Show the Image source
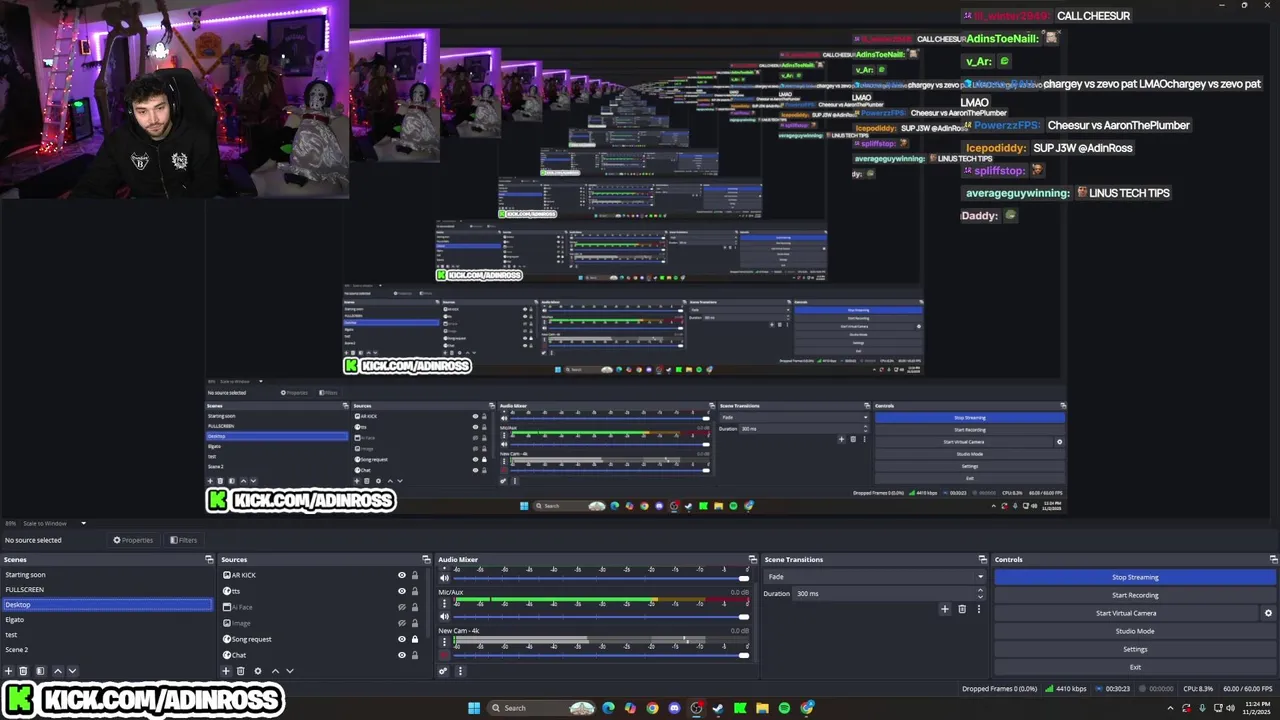The image size is (1280, 720). [402, 623]
